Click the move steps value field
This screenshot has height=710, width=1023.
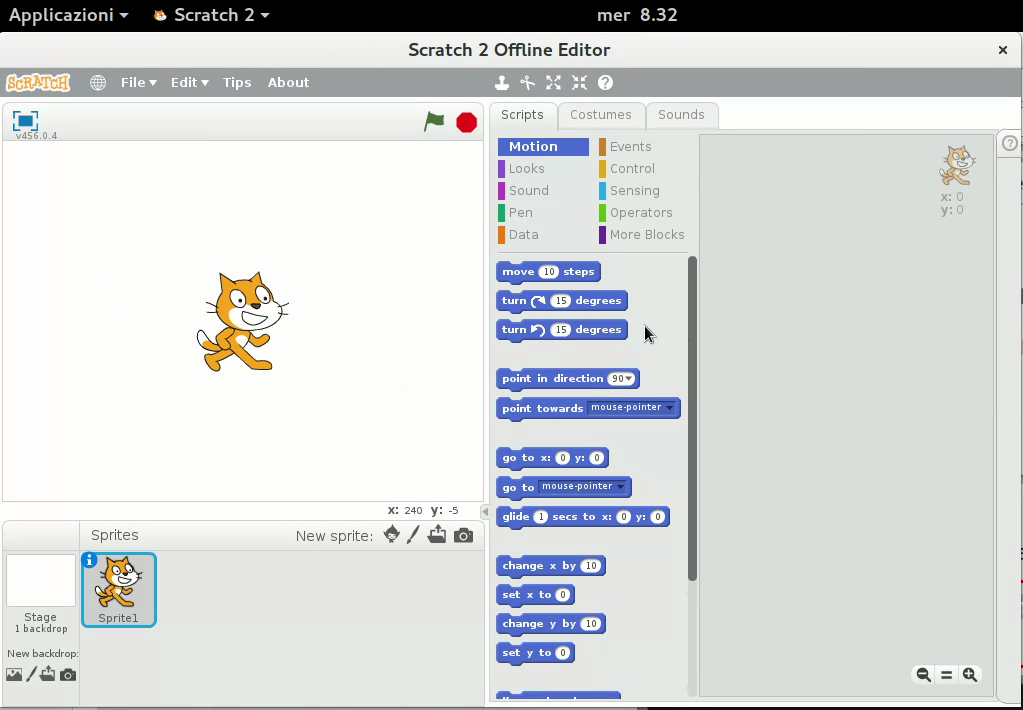[548, 272]
